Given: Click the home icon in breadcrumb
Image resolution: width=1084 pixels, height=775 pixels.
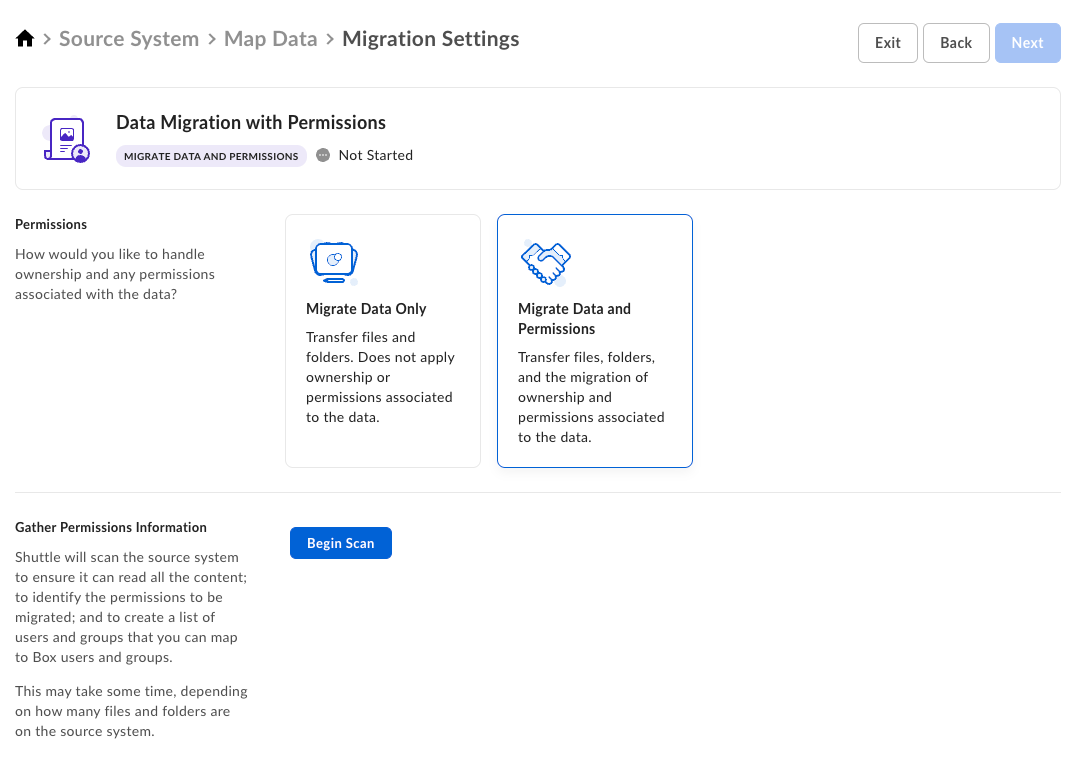Looking at the screenshot, I should point(25,39).
